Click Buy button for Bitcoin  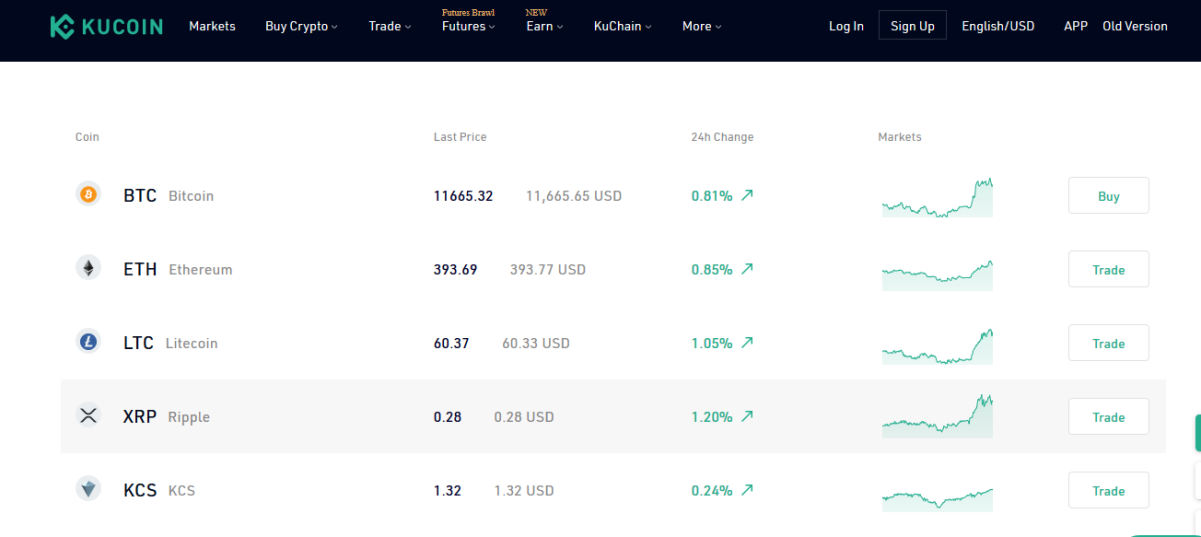point(1109,196)
